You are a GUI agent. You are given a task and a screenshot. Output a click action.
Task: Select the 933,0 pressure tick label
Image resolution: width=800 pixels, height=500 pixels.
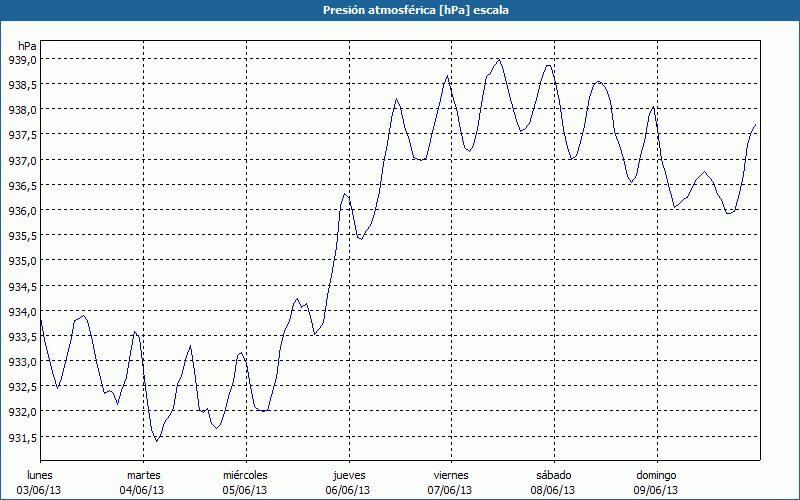[21, 362]
